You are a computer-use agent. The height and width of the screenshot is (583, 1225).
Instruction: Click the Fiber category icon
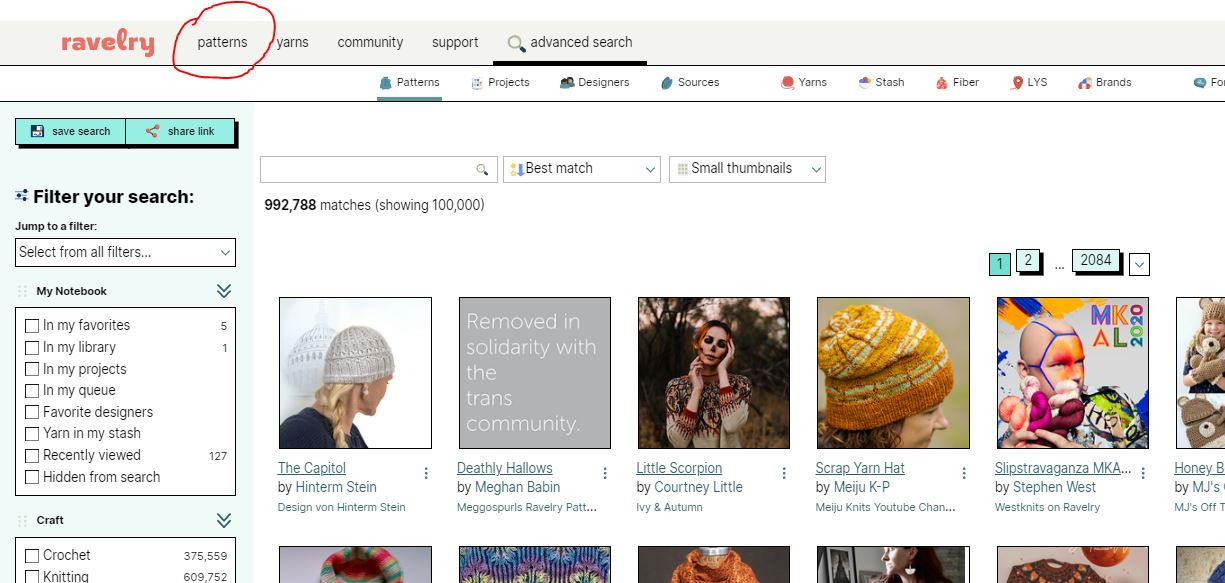[942, 83]
